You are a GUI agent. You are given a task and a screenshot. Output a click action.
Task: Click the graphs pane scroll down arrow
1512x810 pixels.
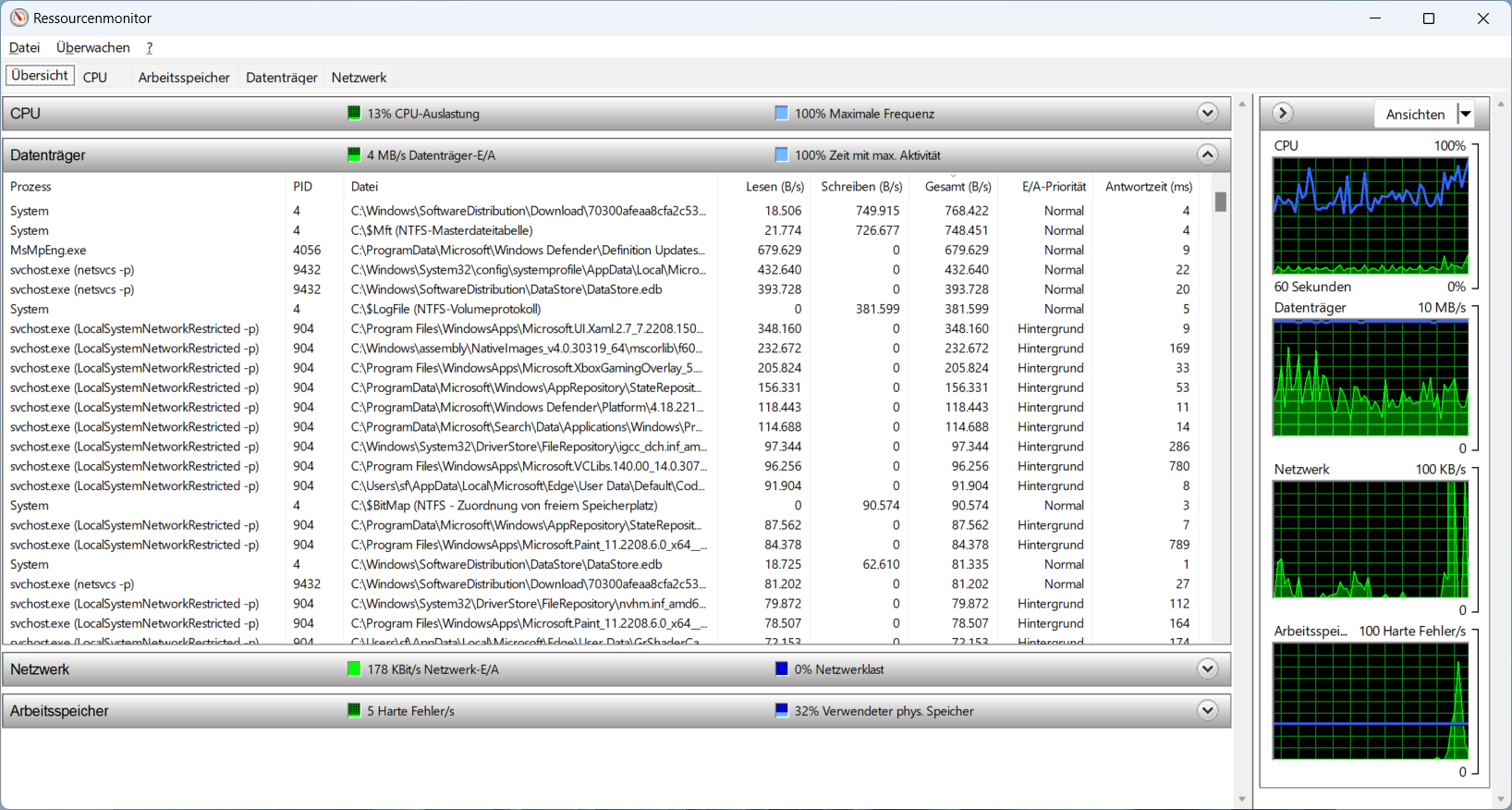pos(1500,799)
